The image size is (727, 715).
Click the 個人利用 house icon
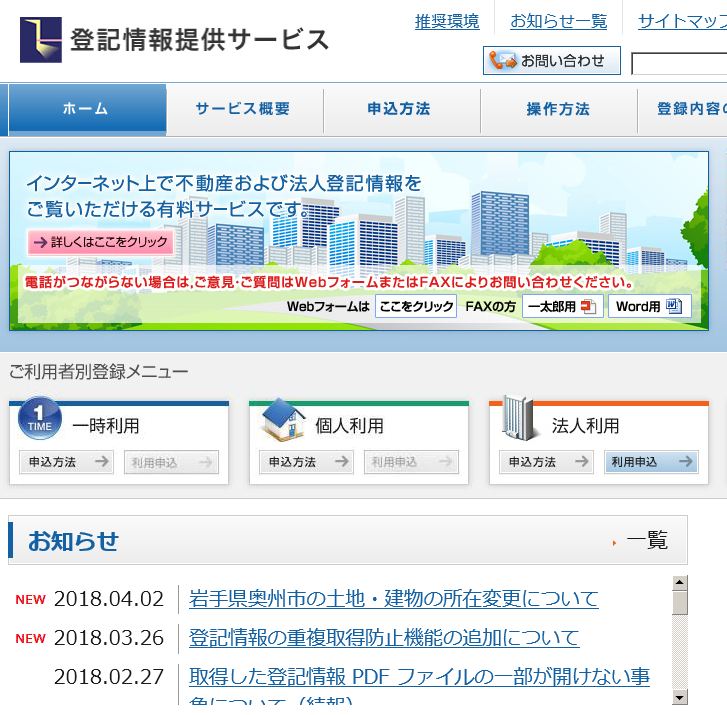click(282, 421)
